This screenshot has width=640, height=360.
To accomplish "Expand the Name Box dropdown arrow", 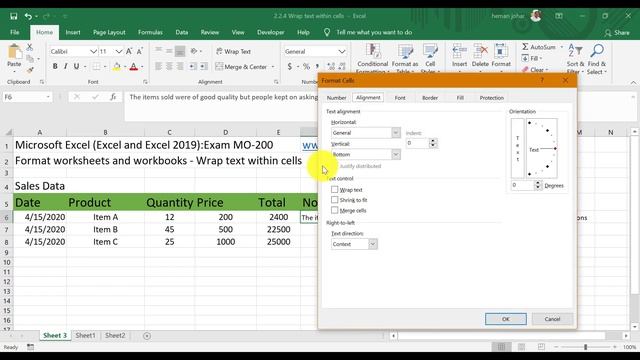I will (x=48, y=97).
